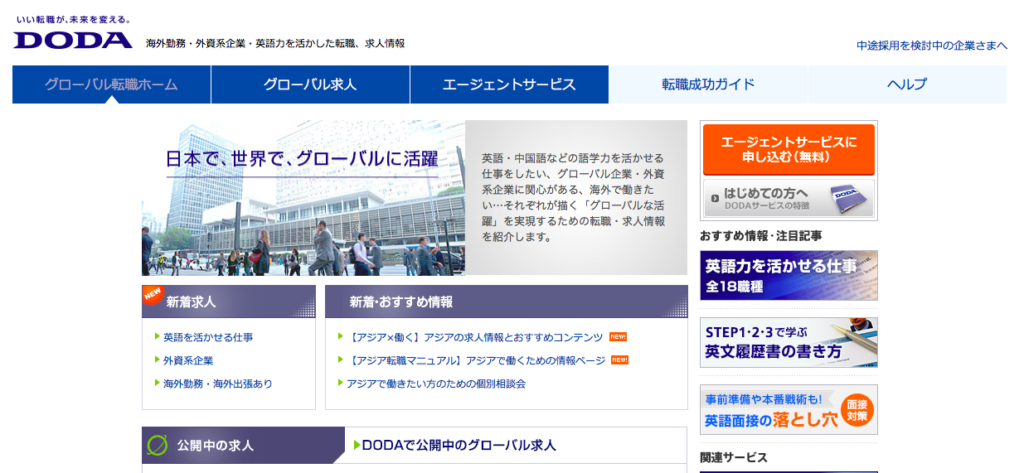
Task: Open 海外勤務・海外出張あり link
Action: (217, 383)
